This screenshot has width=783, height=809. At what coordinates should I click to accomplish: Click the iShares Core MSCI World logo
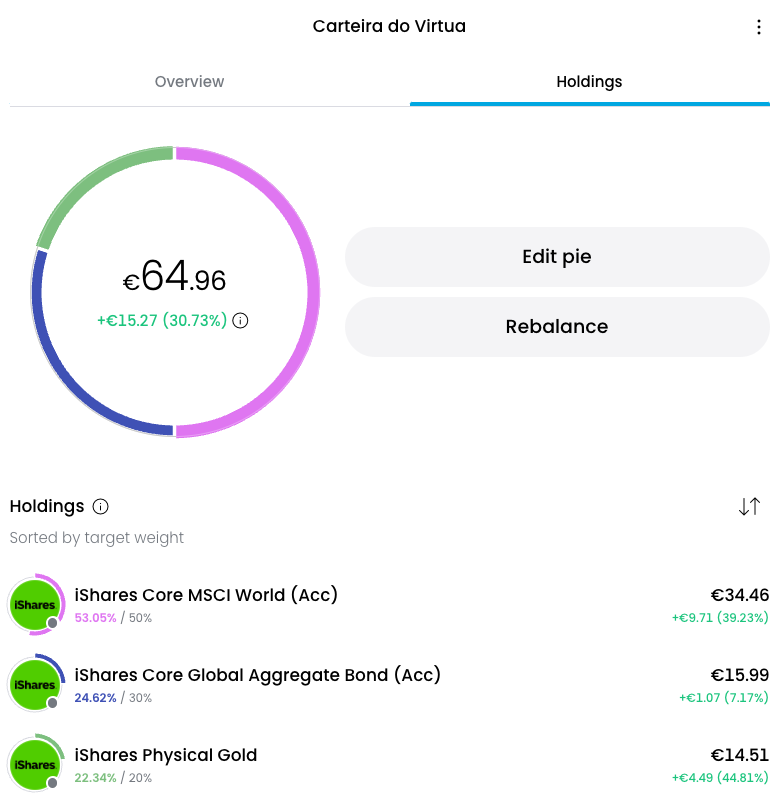click(x=36, y=605)
